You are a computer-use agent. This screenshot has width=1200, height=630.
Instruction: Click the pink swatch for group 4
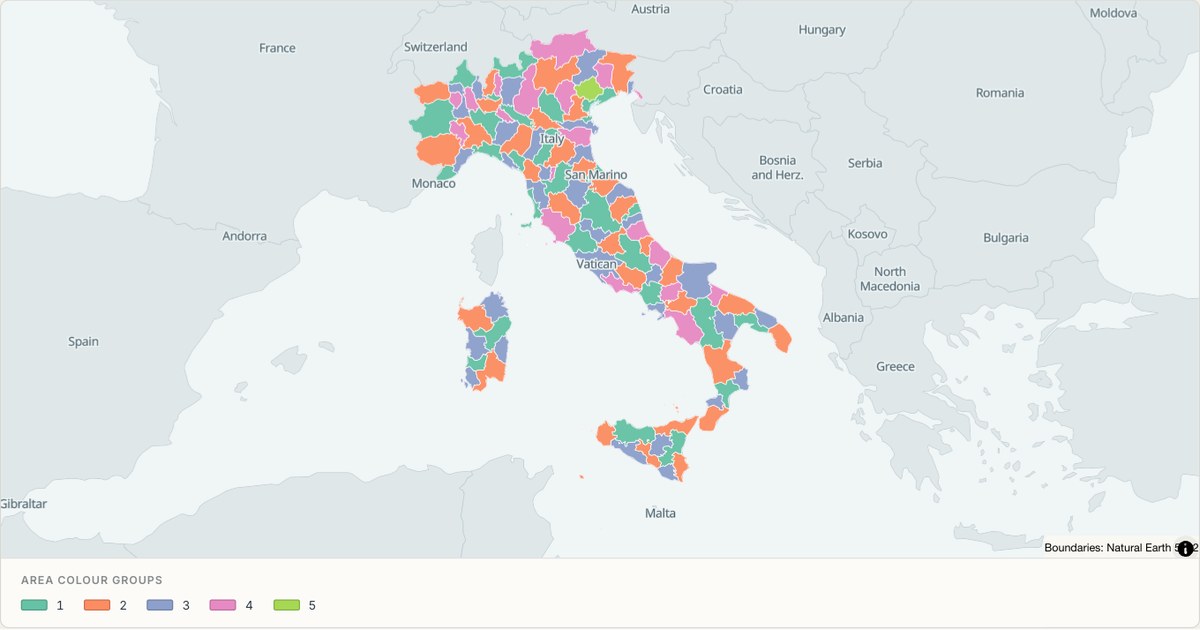(223, 605)
